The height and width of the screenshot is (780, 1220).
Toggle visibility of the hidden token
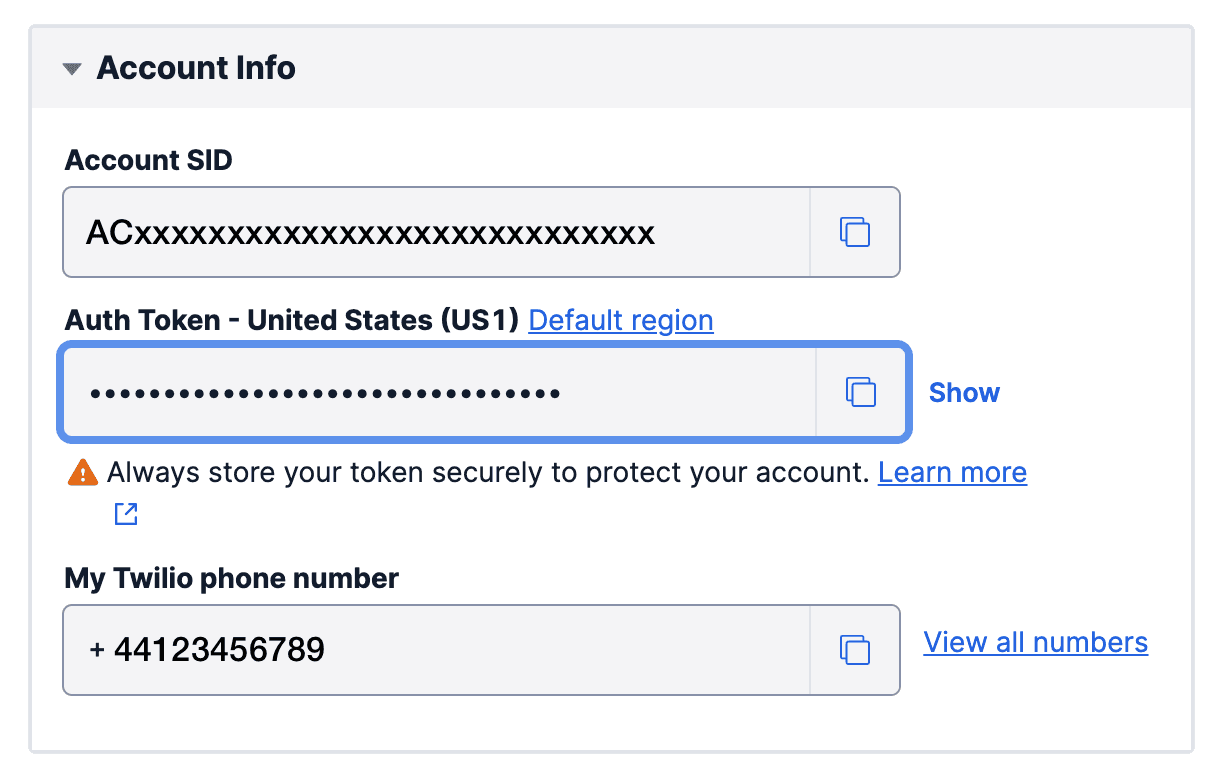(x=963, y=392)
